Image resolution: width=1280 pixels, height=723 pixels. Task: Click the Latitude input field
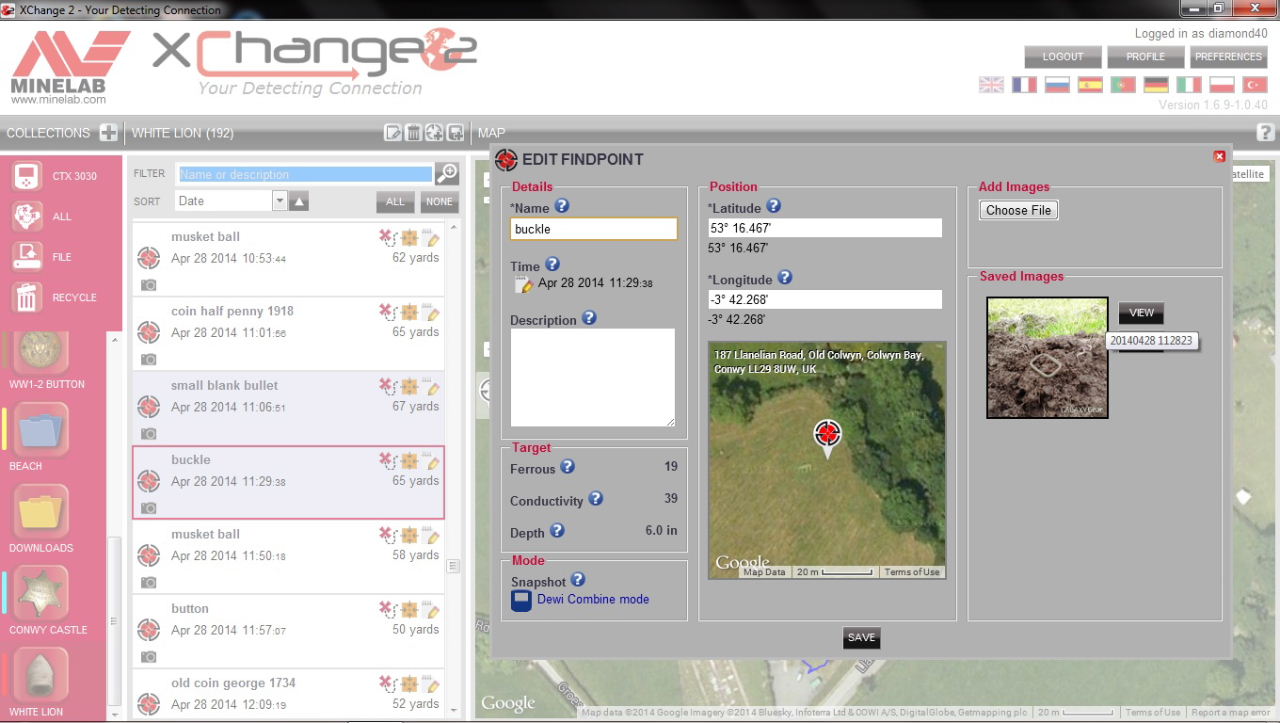[x=825, y=228]
